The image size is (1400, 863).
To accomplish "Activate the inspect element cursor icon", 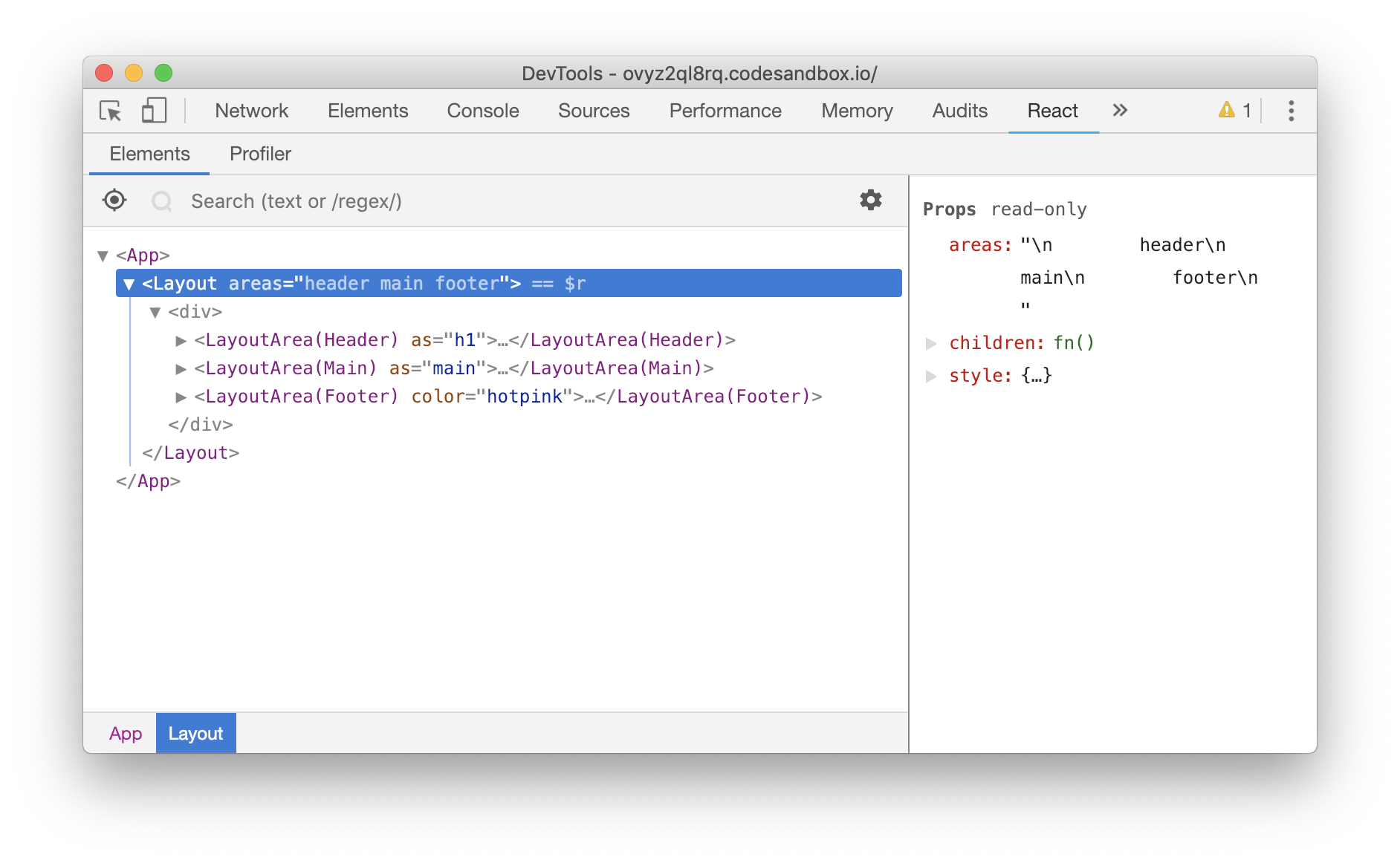I will tap(111, 111).
